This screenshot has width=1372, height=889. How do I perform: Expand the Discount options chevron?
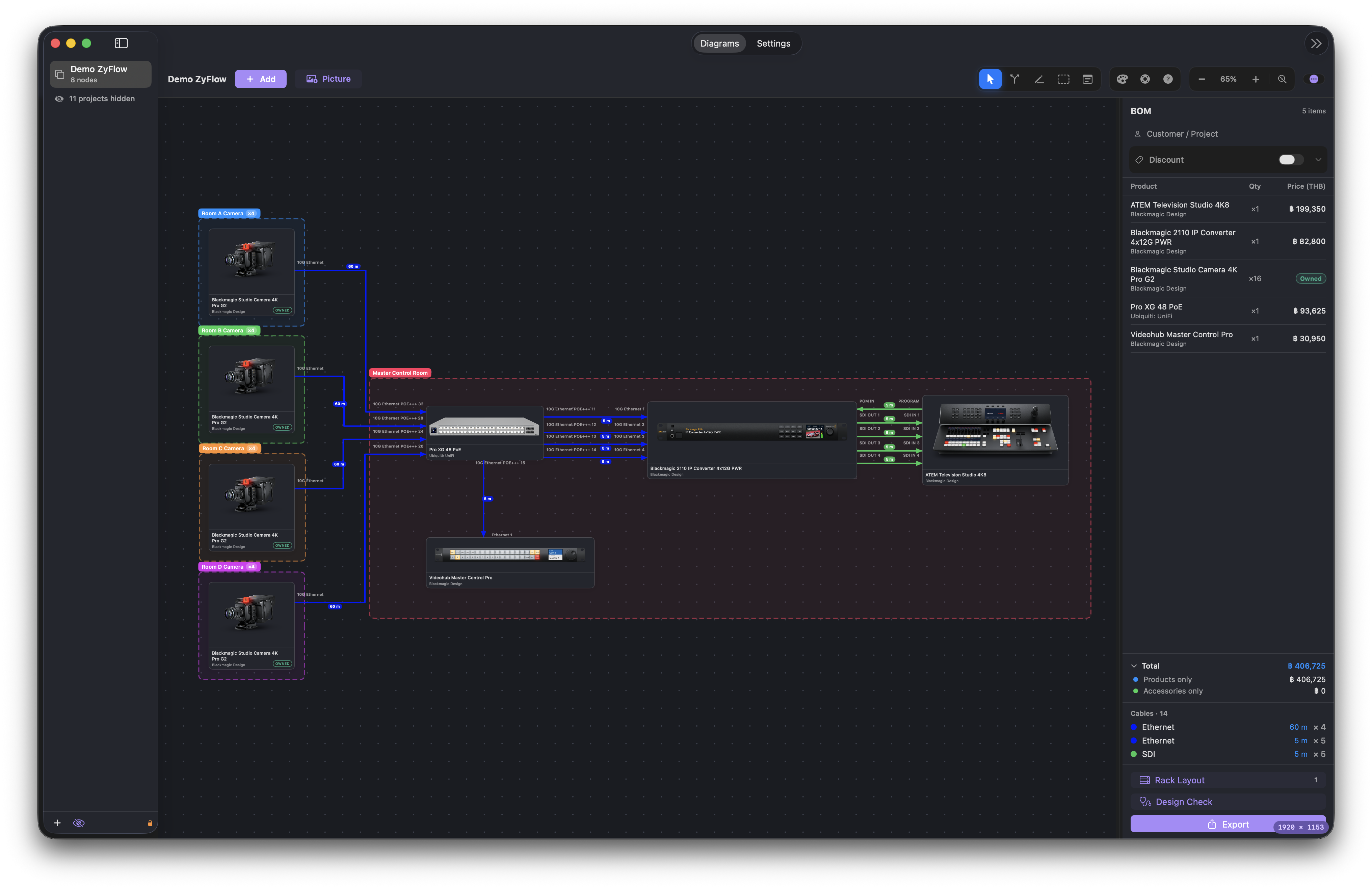click(x=1318, y=160)
